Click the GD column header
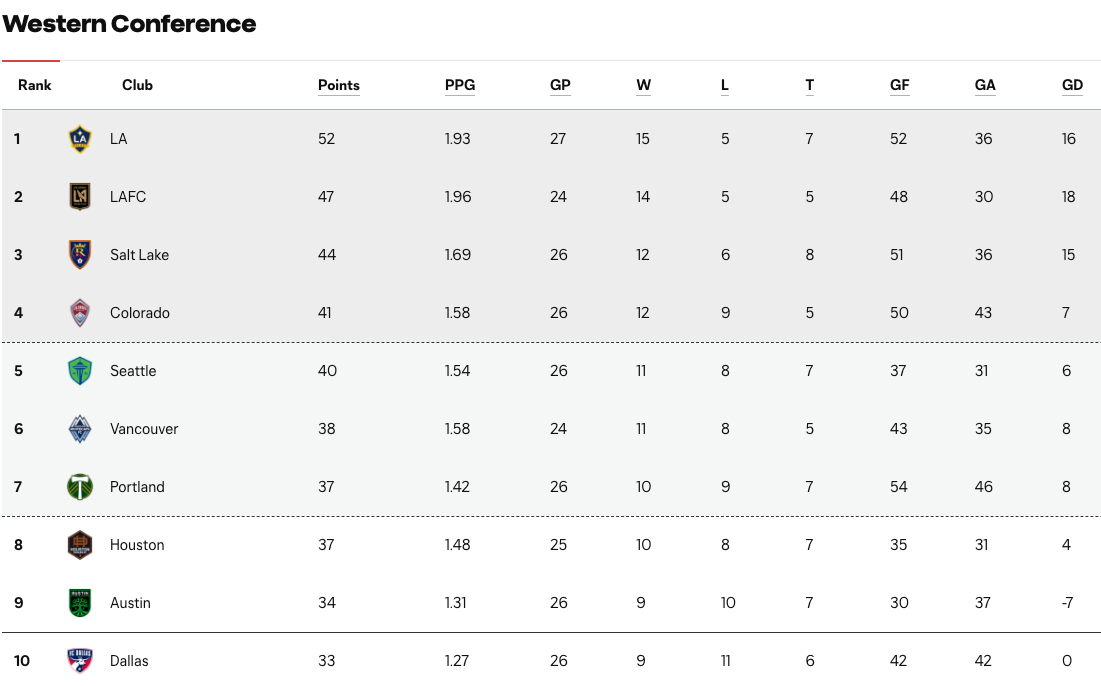Viewport: 1101px width, 686px height. [1072, 85]
